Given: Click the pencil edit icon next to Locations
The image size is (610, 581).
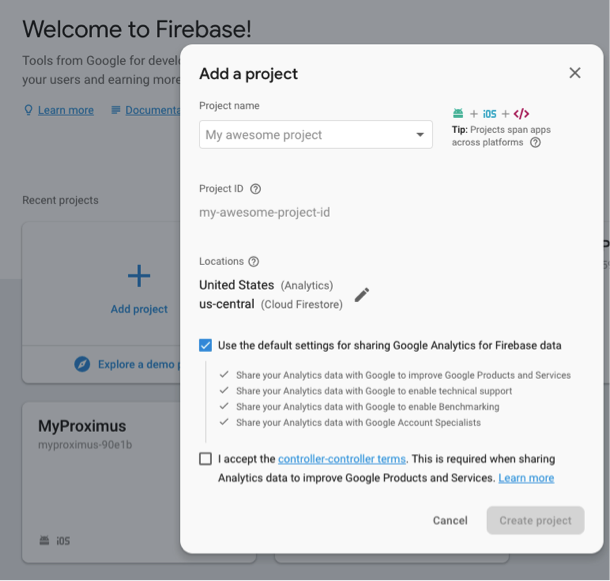Looking at the screenshot, I should point(362,294).
